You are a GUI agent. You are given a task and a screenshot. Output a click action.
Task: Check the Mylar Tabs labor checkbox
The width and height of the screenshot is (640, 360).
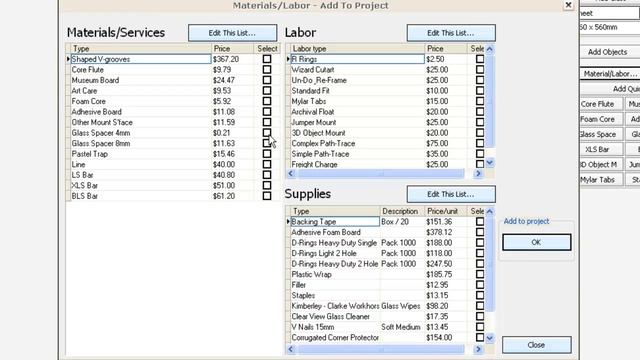click(480, 101)
